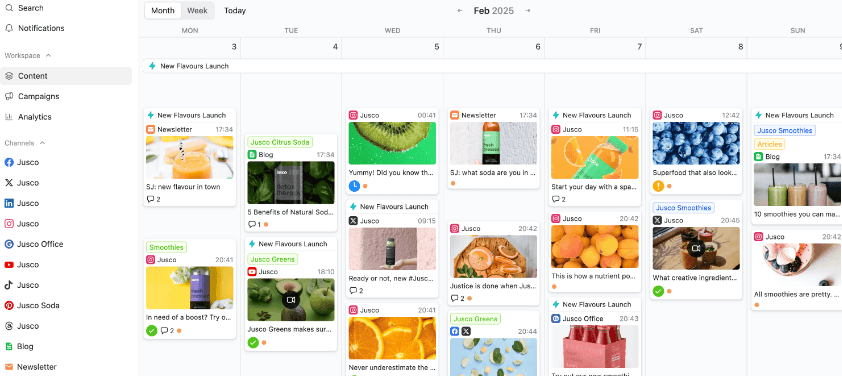Select the TikTok Jusco channel icon
Viewport: 842px width, 376px height.
coord(9,285)
